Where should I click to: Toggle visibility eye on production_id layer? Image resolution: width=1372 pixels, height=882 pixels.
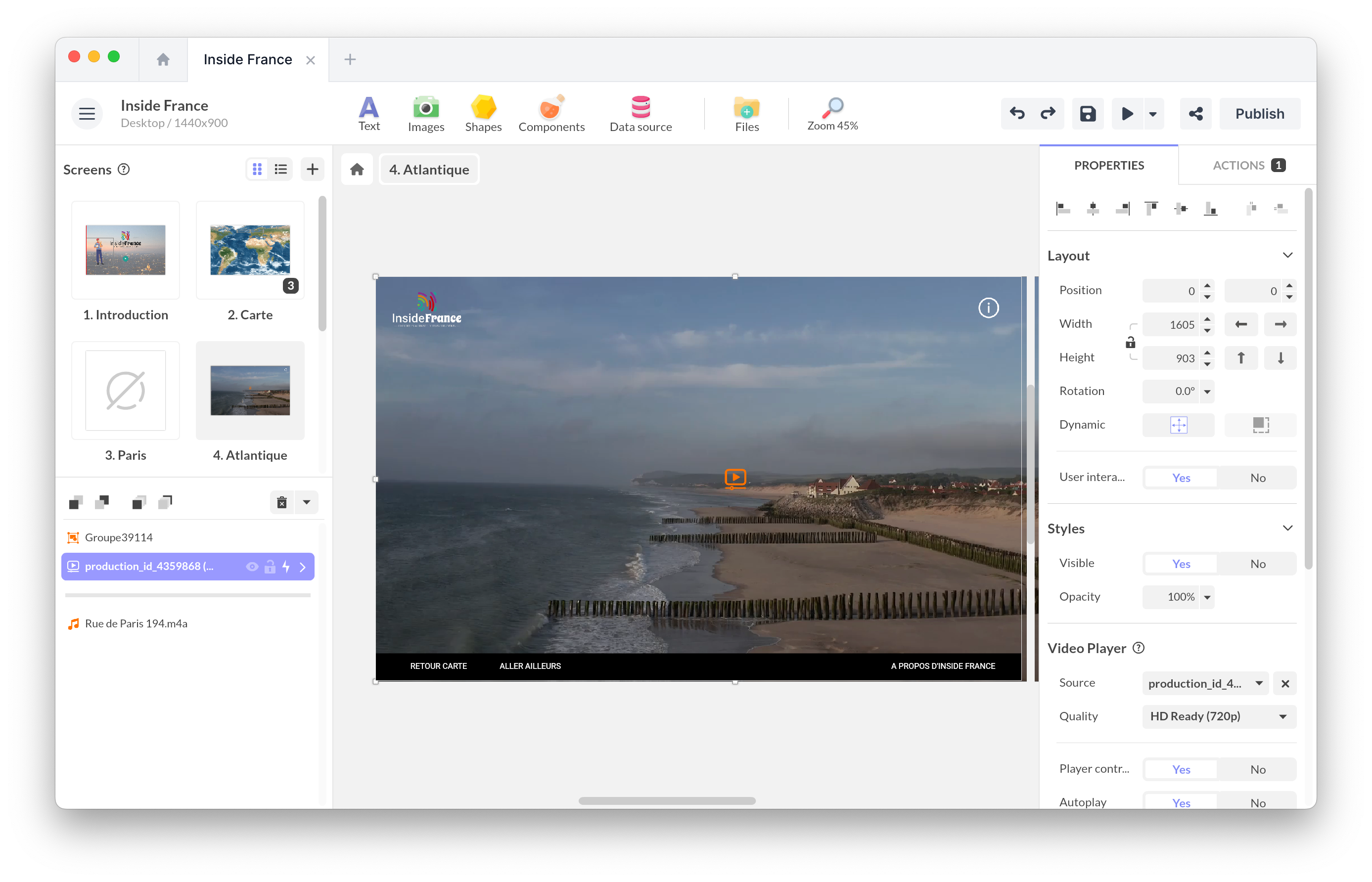(252, 567)
